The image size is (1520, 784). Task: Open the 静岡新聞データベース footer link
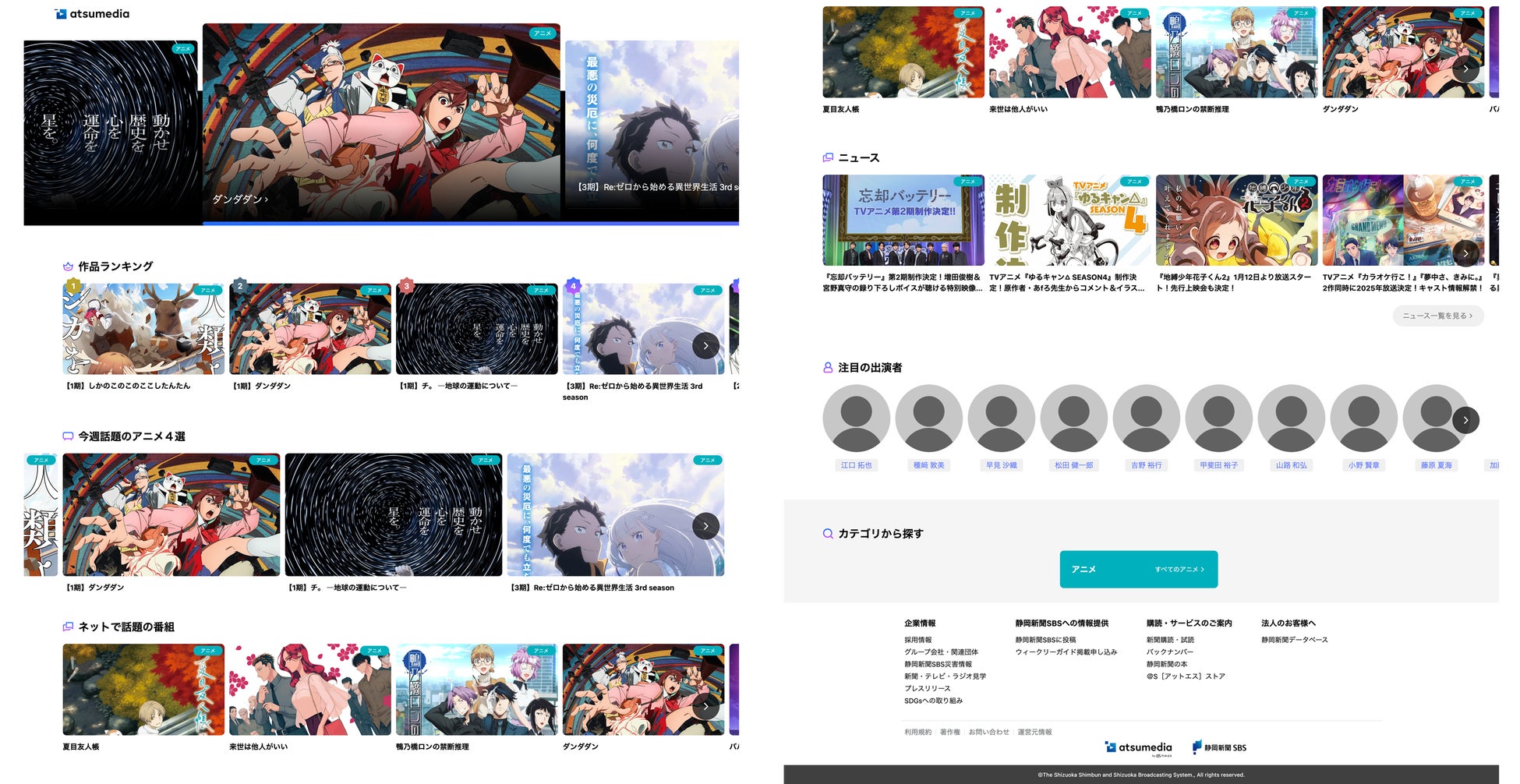(x=1295, y=640)
